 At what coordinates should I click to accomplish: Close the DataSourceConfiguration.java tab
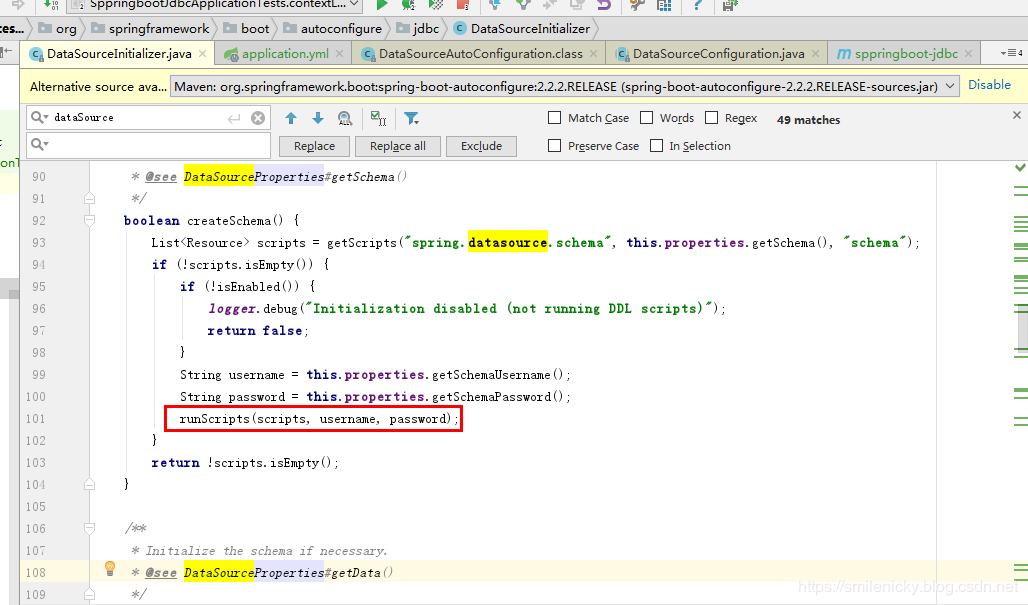pyautogui.click(x=816, y=54)
